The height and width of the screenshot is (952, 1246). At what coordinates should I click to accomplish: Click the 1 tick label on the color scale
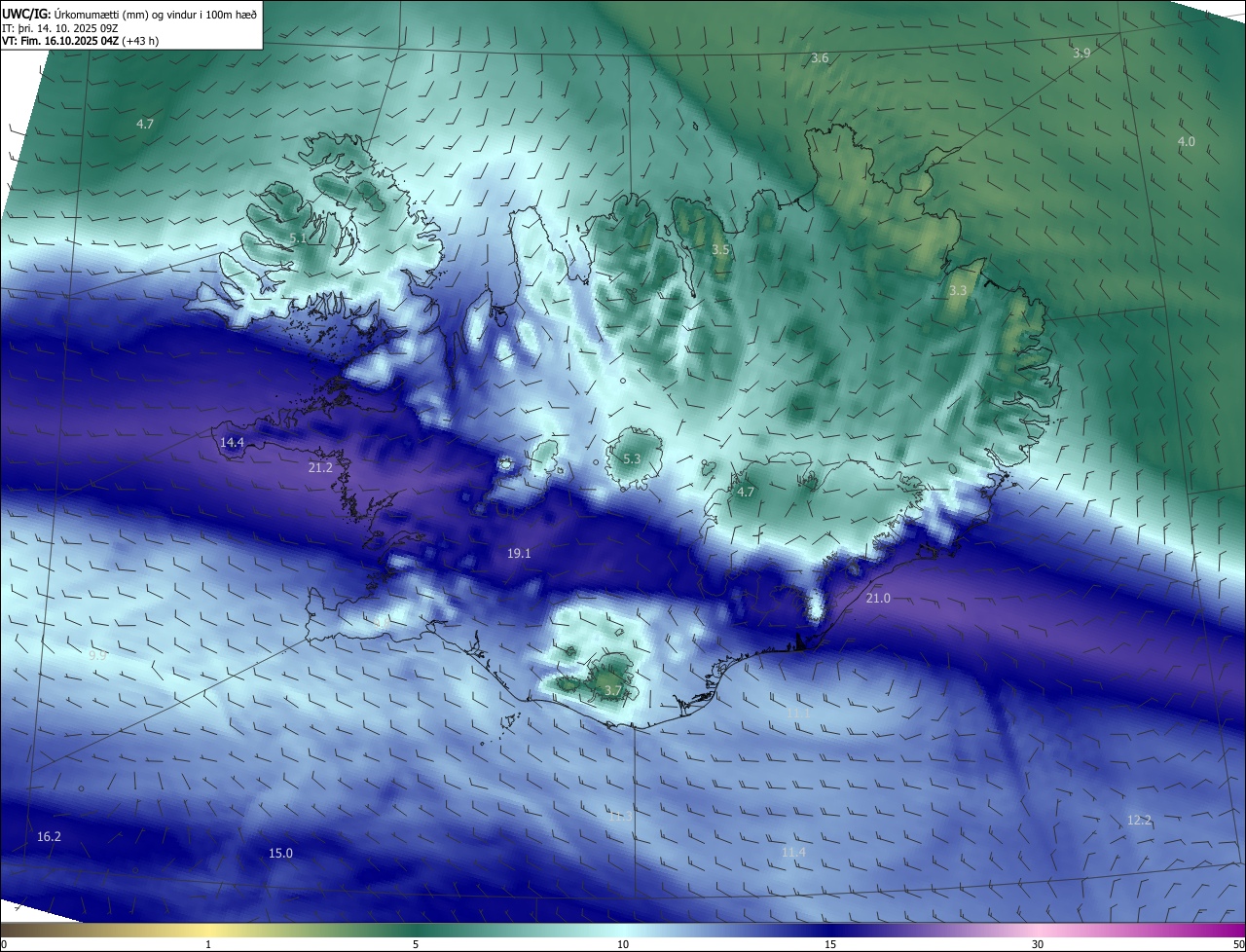[x=208, y=944]
